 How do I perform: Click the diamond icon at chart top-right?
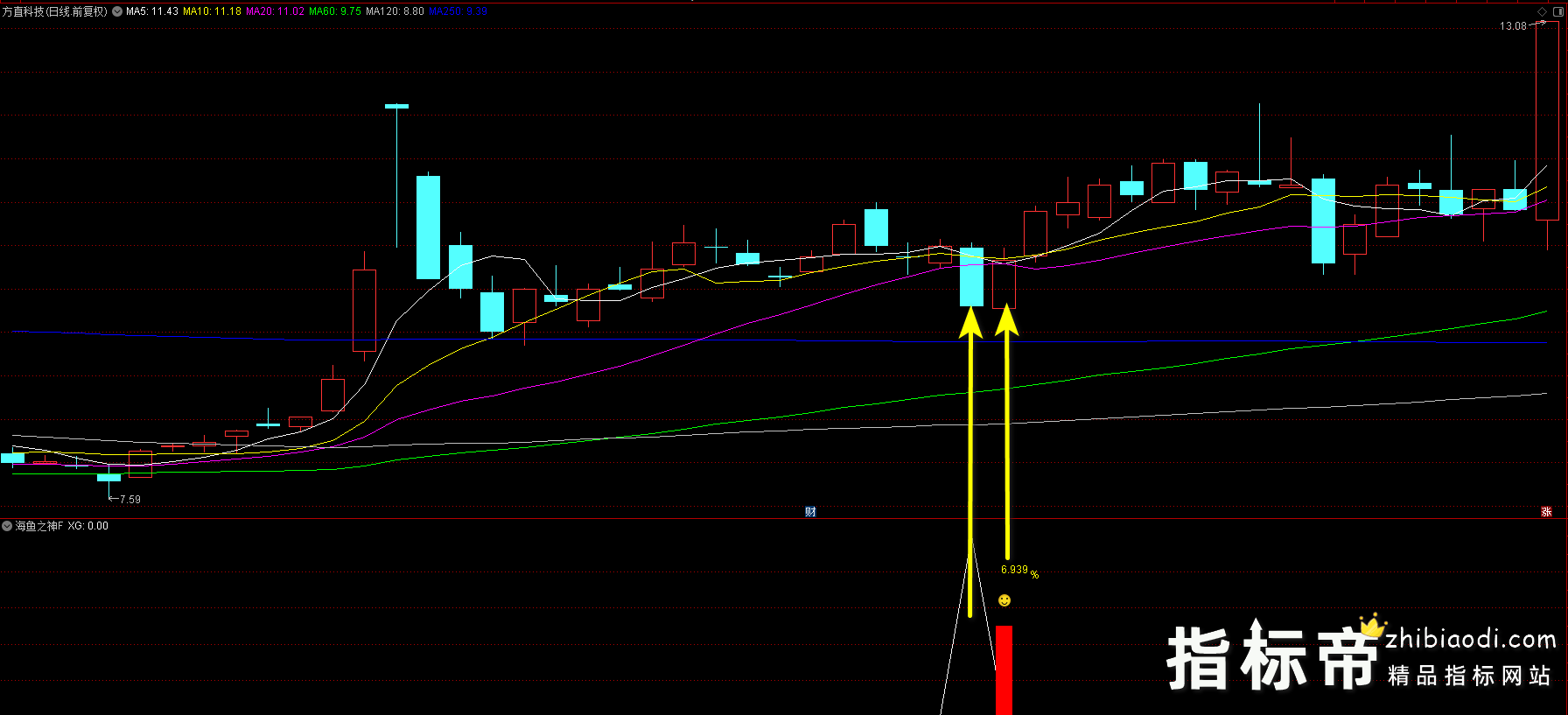coord(1542,11)
